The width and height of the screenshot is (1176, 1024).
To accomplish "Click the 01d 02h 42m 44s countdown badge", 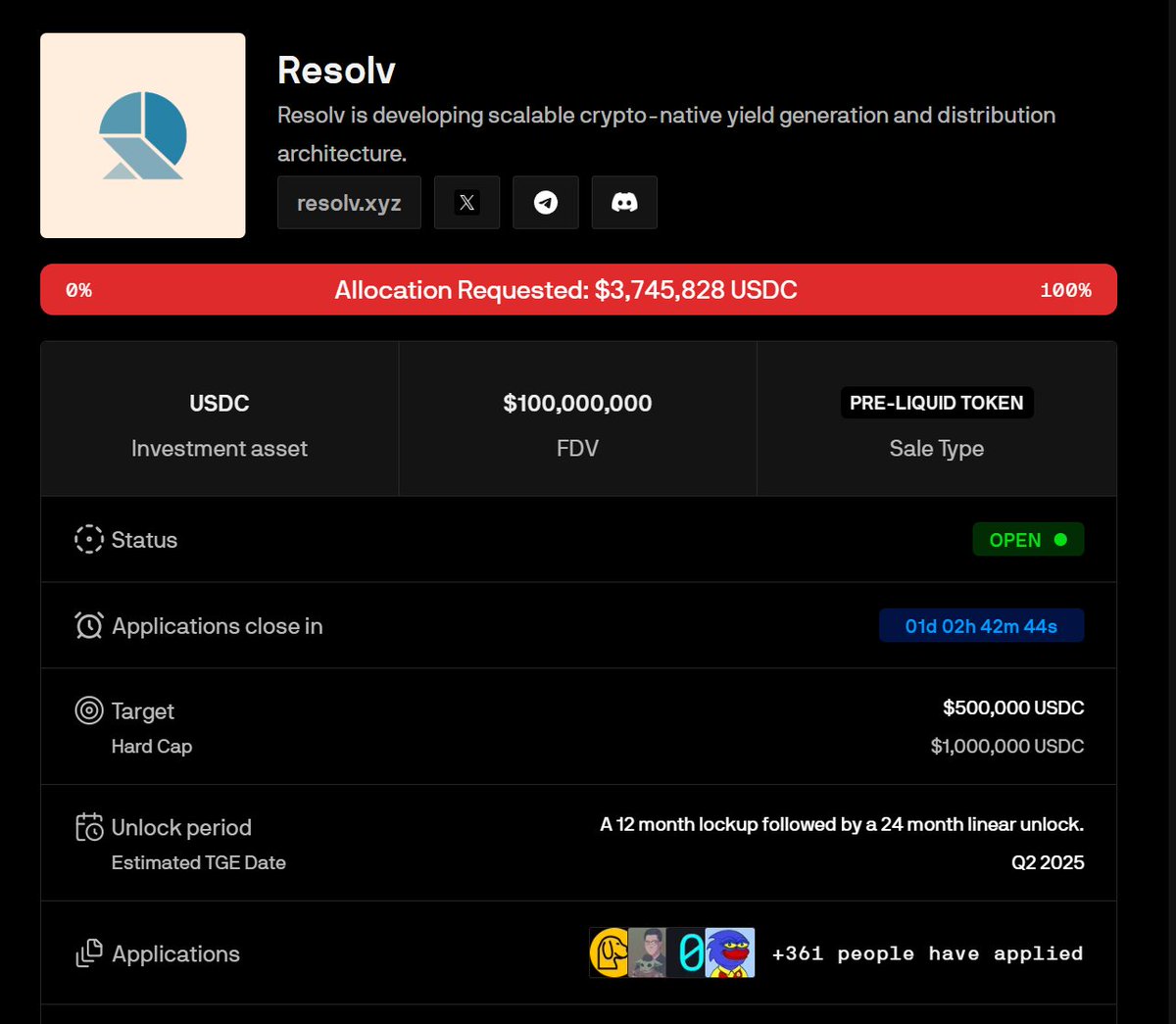I will point(981,626).
